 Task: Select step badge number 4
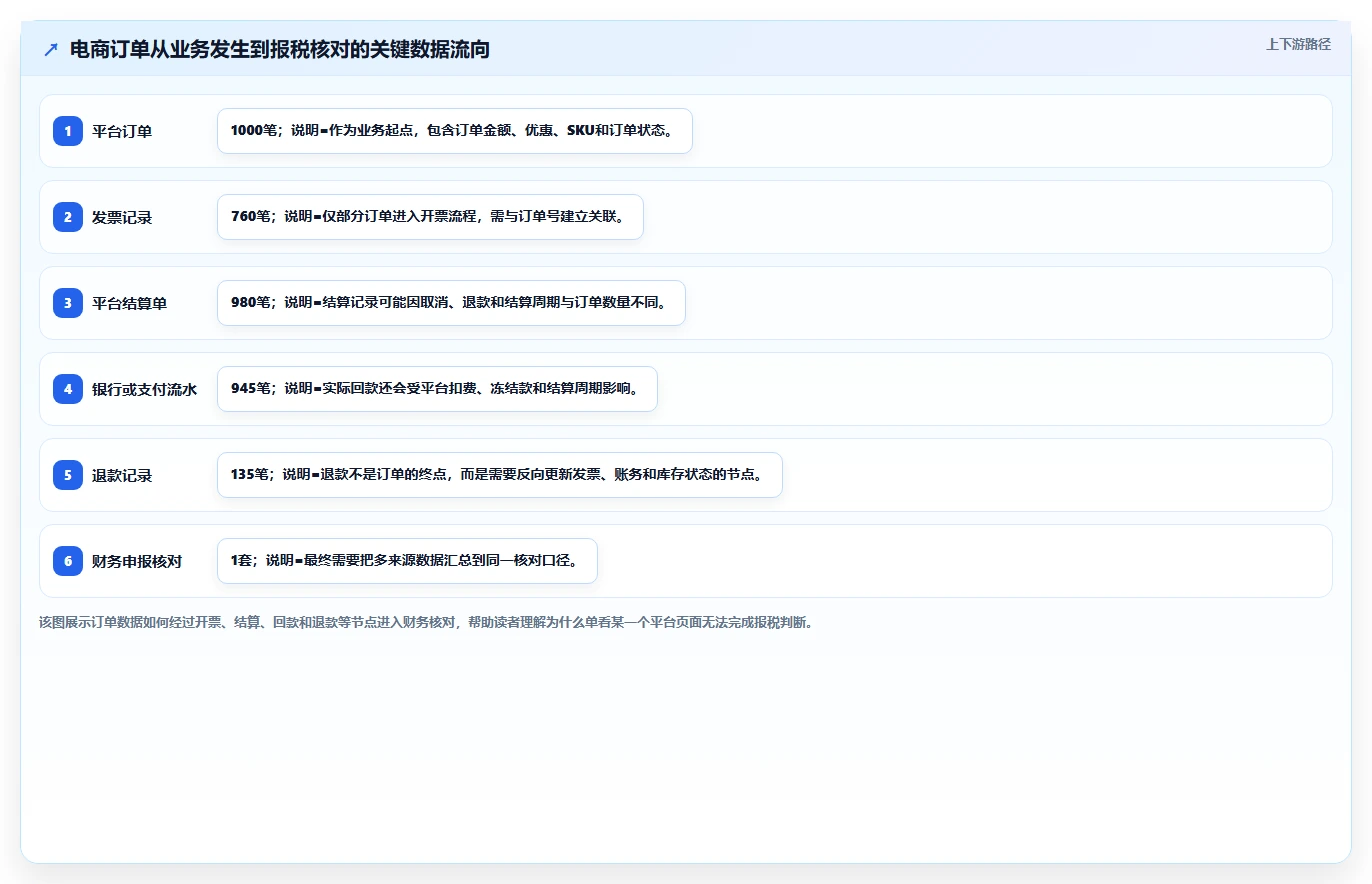(x=68, y=389)
